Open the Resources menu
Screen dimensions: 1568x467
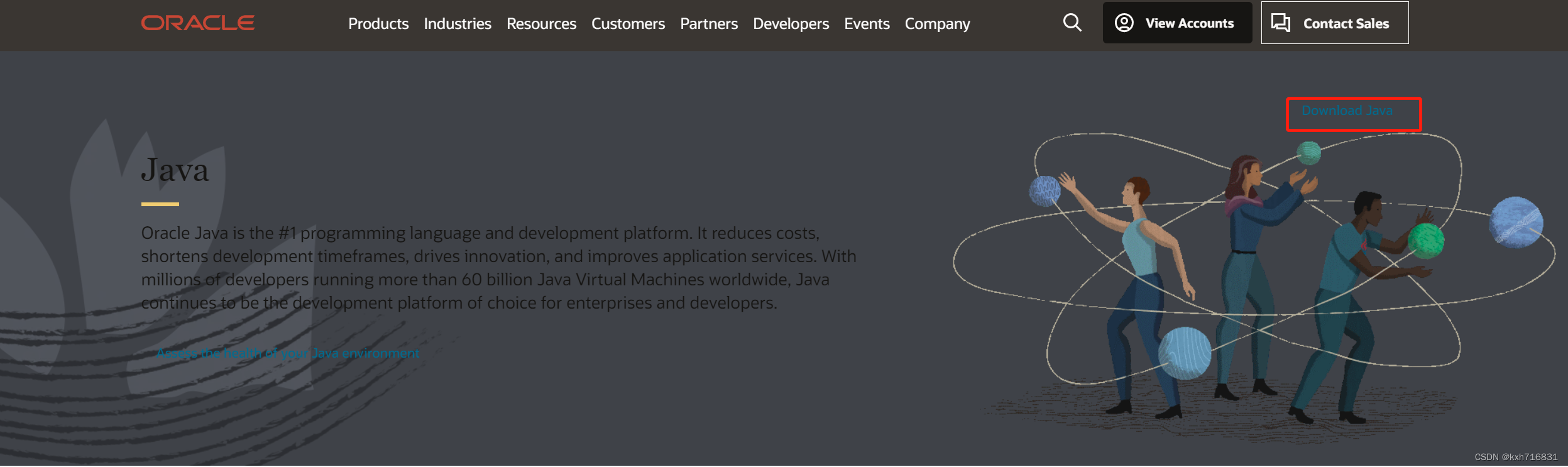[x=541, y=24]
